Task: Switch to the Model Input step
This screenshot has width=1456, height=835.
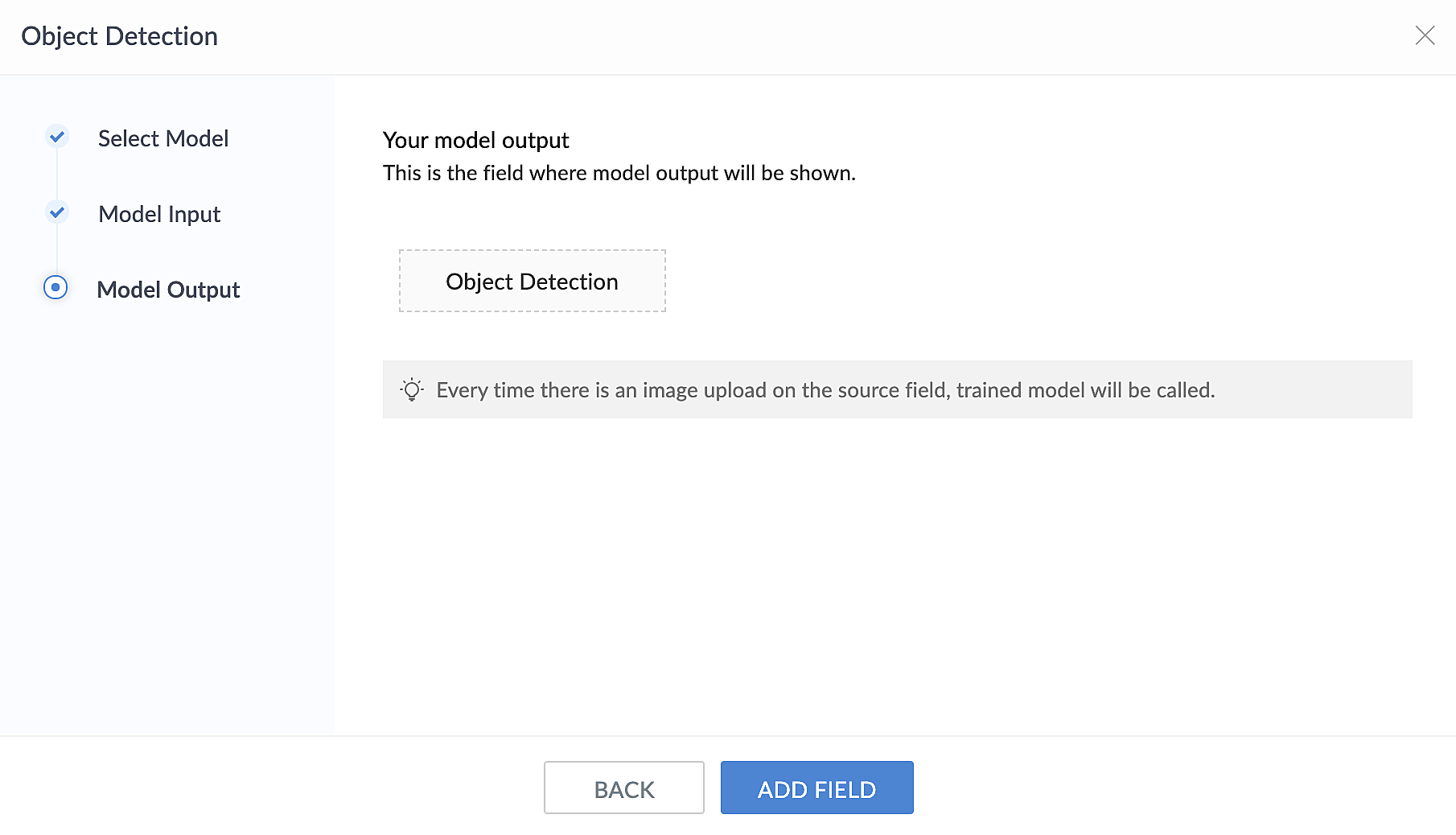Action: [x=159, y=214]
